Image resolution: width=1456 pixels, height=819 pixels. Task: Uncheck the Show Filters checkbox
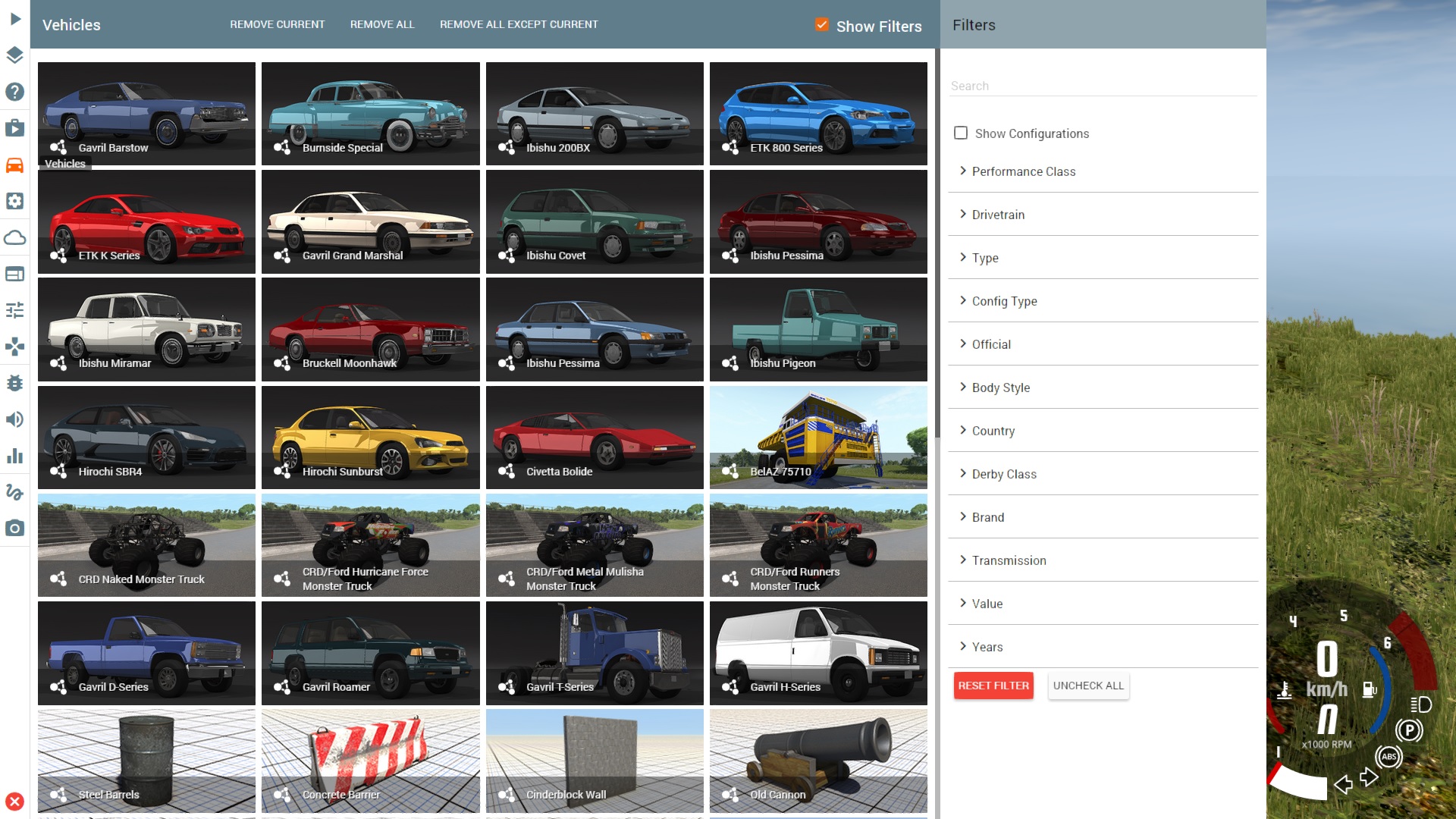(822, 25)
